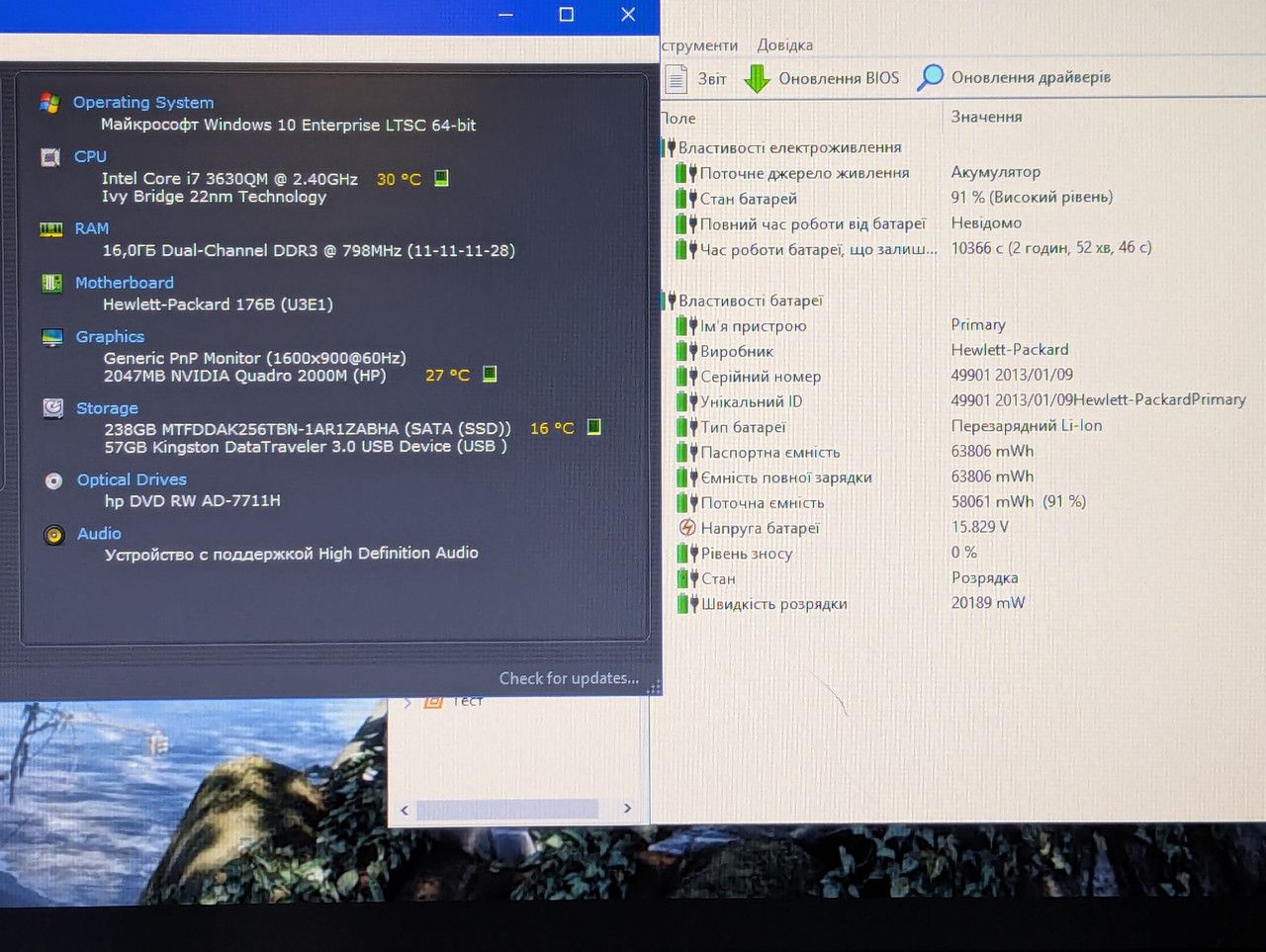This screenshot has height=952, width=1266.
Task: Click the plug icon beside Властивості батареї
Action: (x=670, y=301)
